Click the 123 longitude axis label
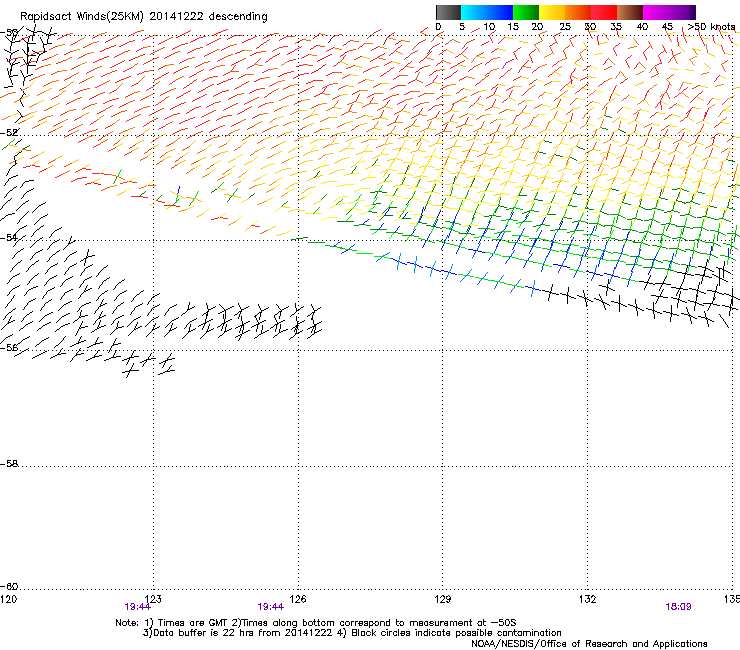This screenshot has height=650, width=740. tap(153, 599)
